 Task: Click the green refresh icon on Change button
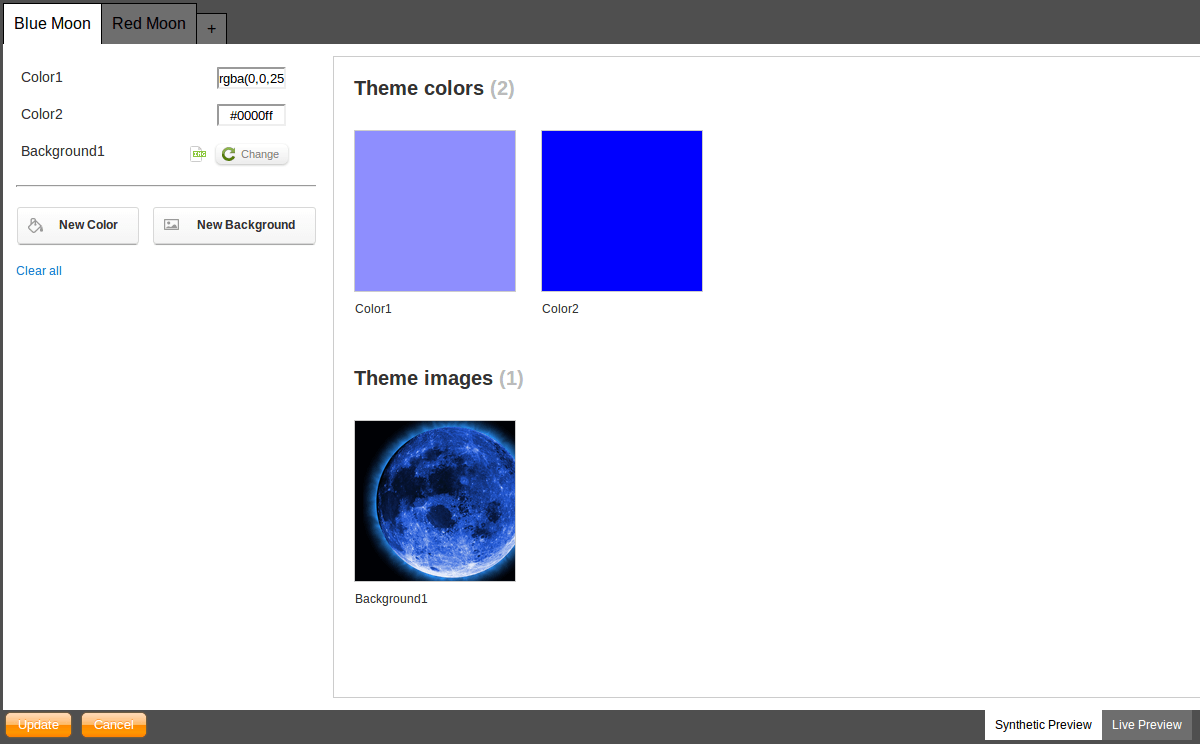(x=229, y=154)
